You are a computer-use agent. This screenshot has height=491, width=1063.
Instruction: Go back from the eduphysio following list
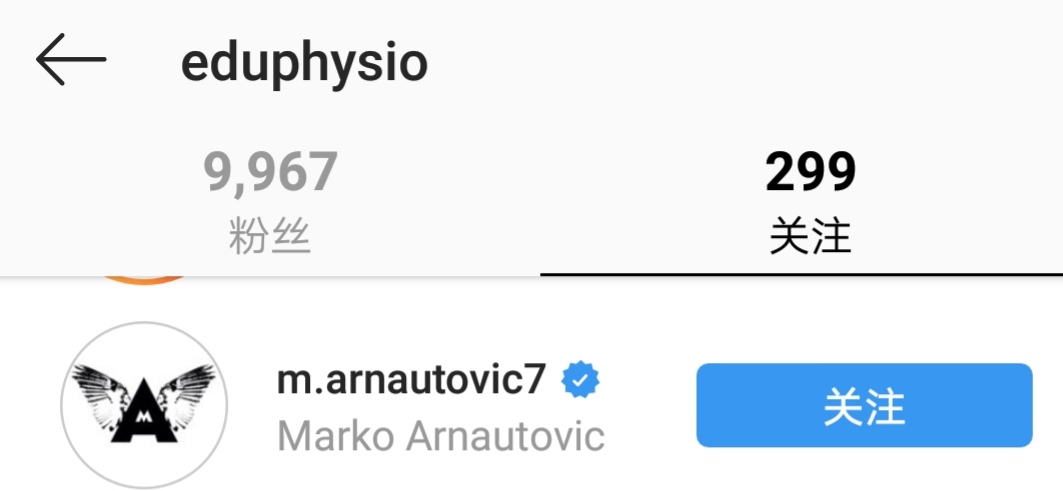pos(71,60)
